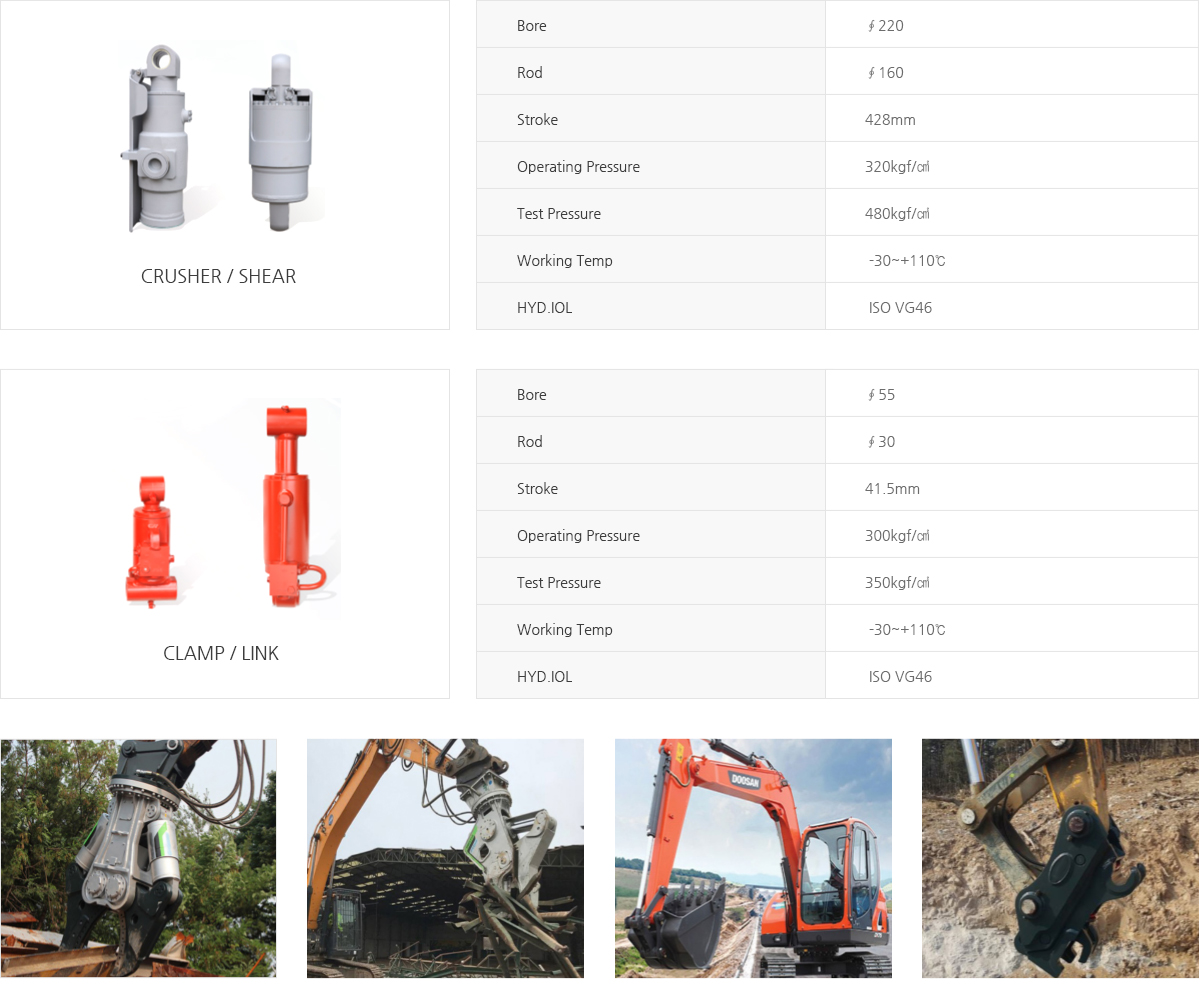The image size is (1200, 1000).
Task: Click the stroke value 41.5mm
Action: pyautogui.click(x=892, y=488)
